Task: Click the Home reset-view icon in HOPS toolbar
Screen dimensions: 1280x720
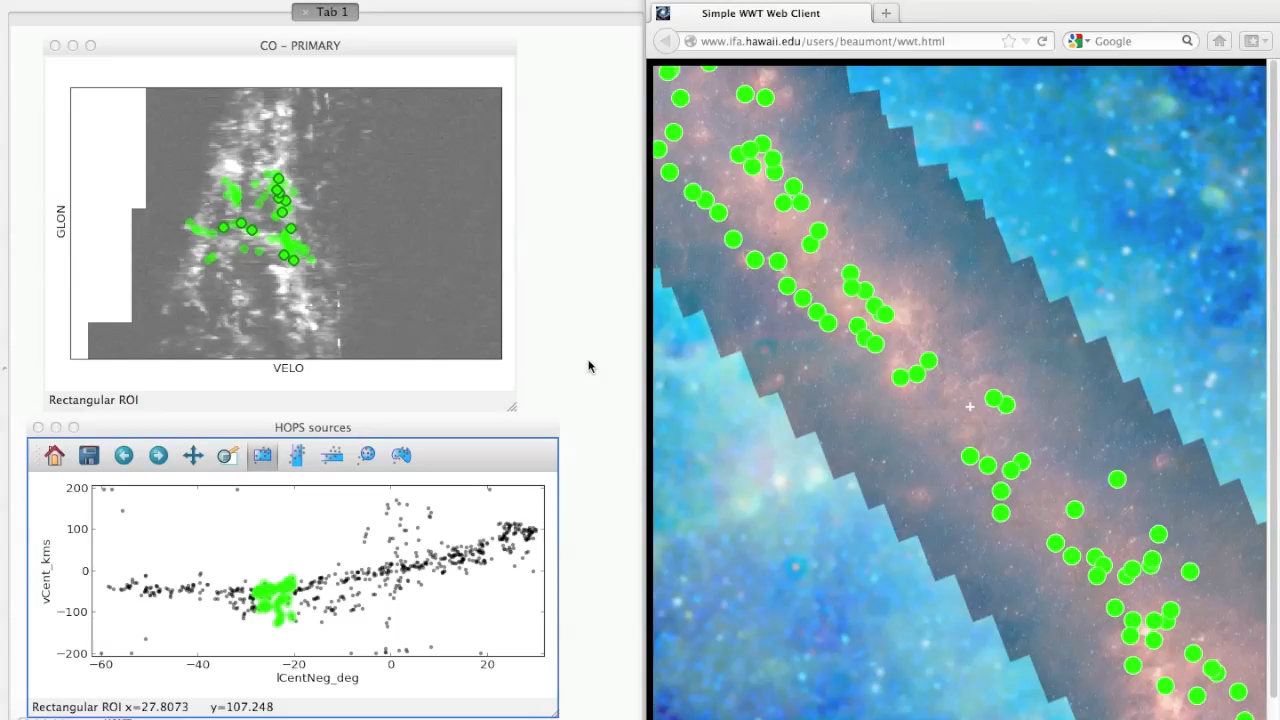Action: [x=55, y=456]
